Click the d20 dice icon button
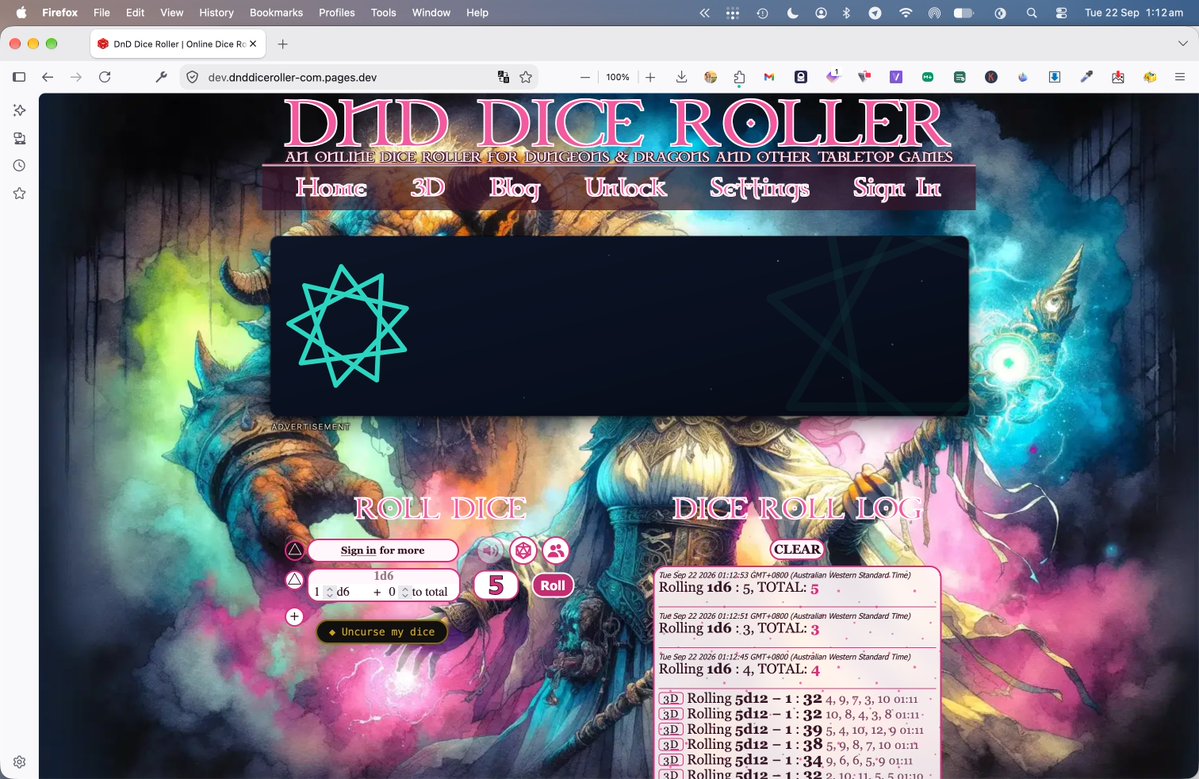This screenshot has height=779, width=1199. click(x=523, y=550)
